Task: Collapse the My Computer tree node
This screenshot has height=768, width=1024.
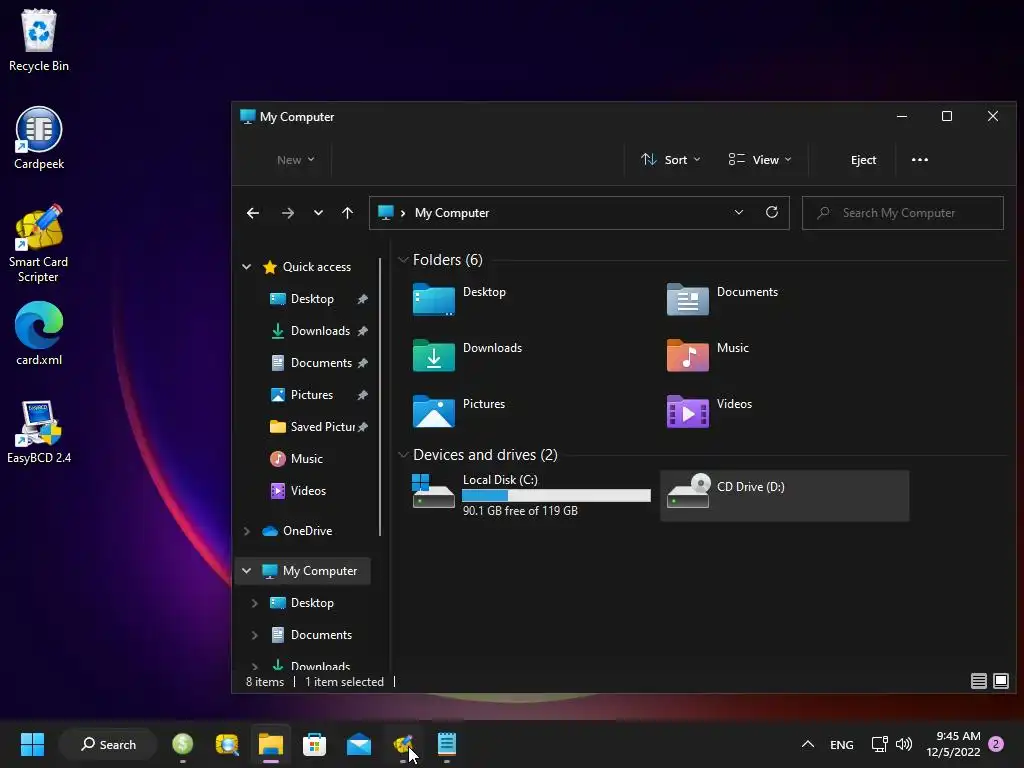Action: (x=246, y=571)
